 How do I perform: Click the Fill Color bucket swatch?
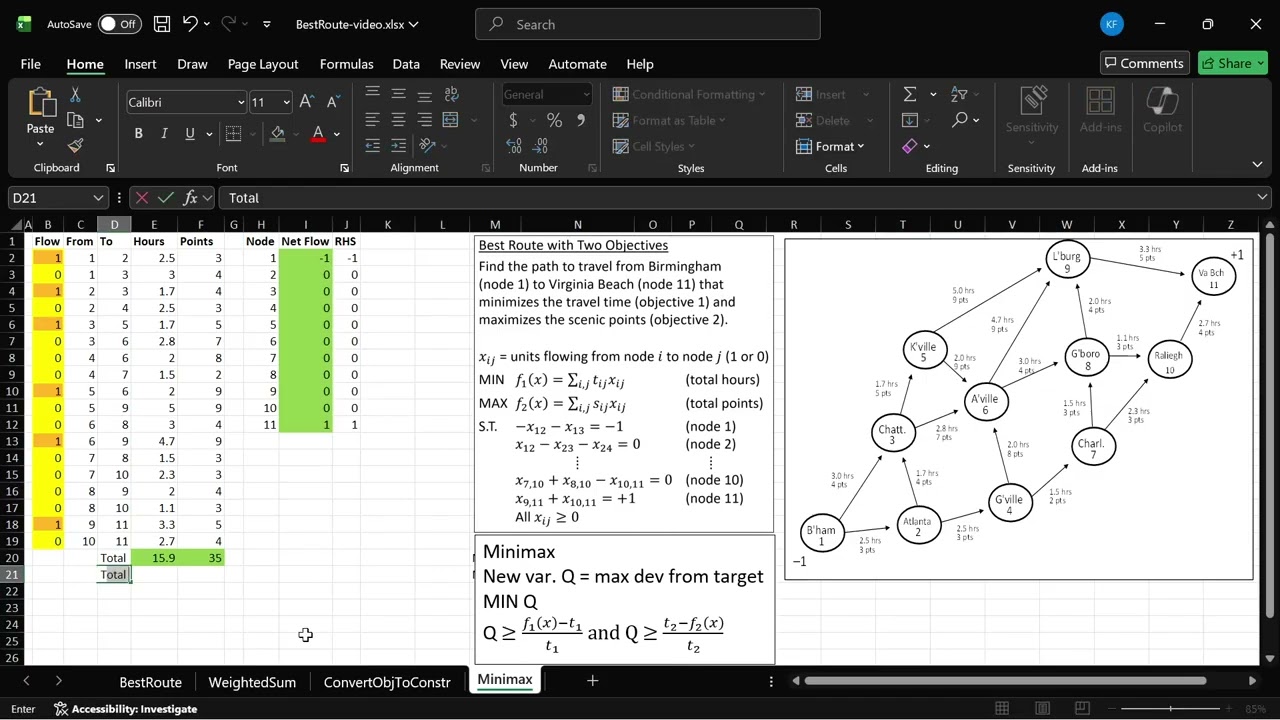pyautogui.click(x=277, y=134)
